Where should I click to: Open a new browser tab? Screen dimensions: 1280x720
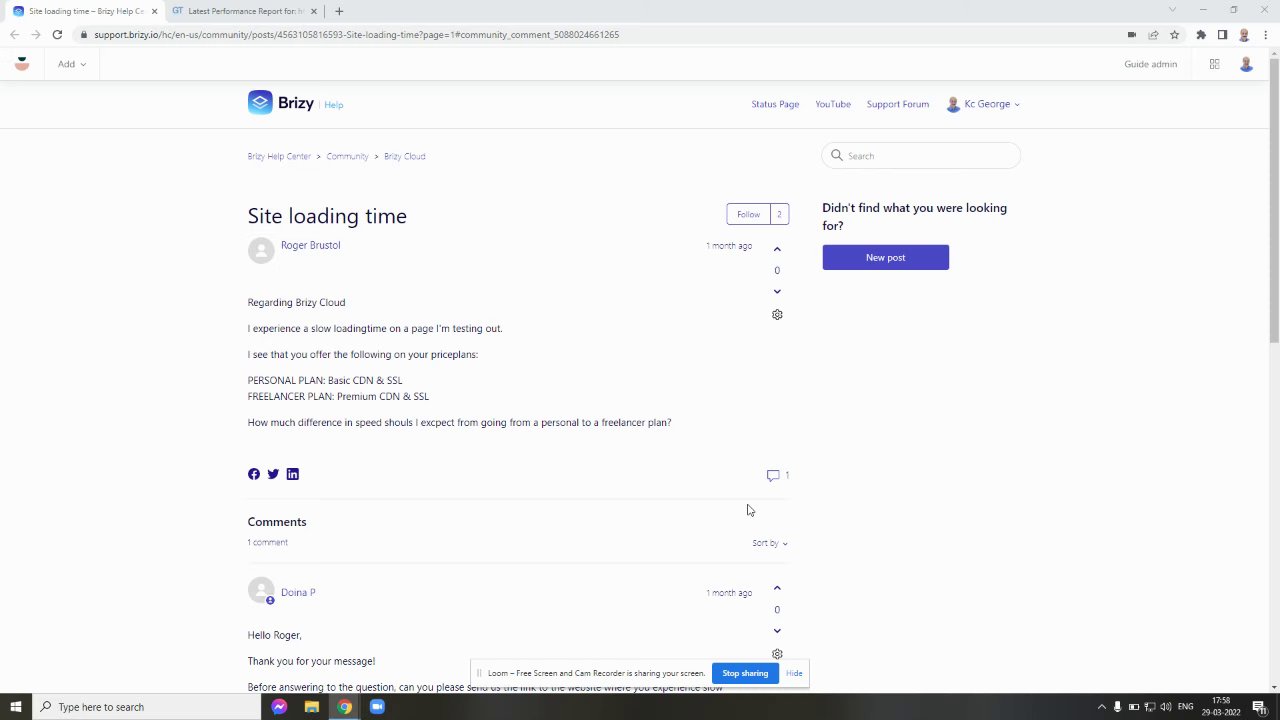tap(339, 11)
